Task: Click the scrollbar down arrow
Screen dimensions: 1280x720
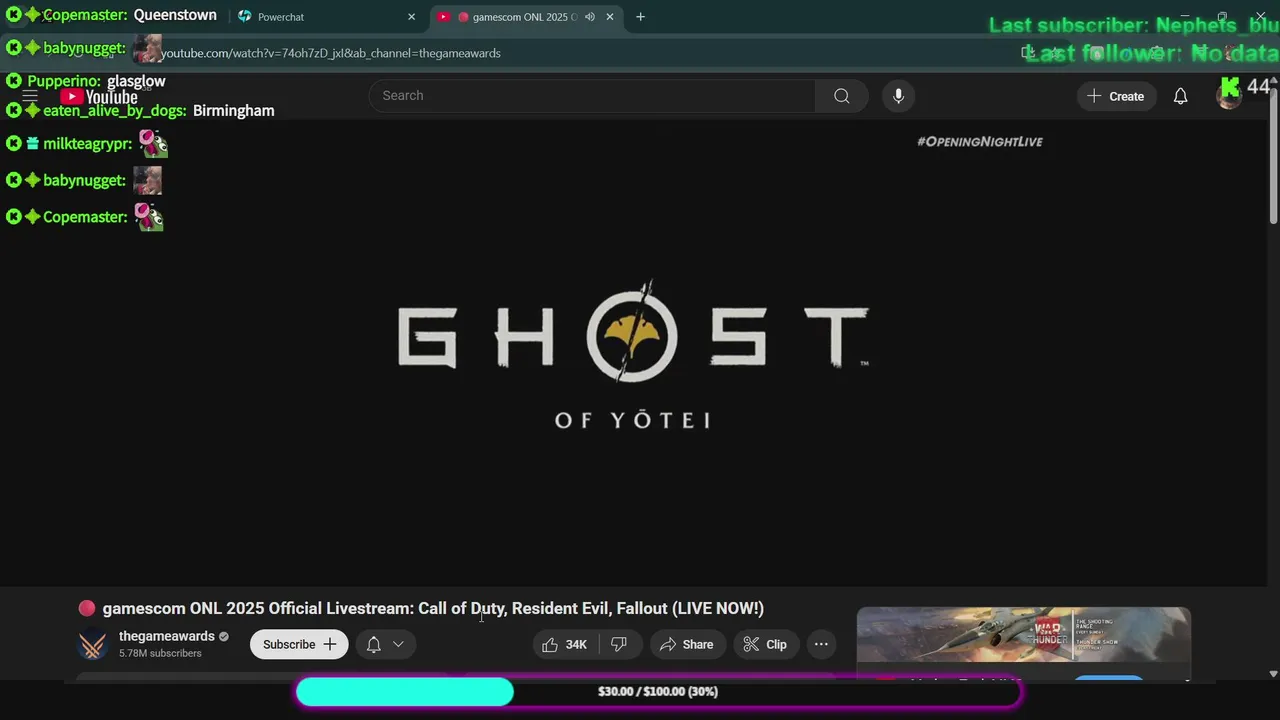Action: click(x=1273, y=675)
